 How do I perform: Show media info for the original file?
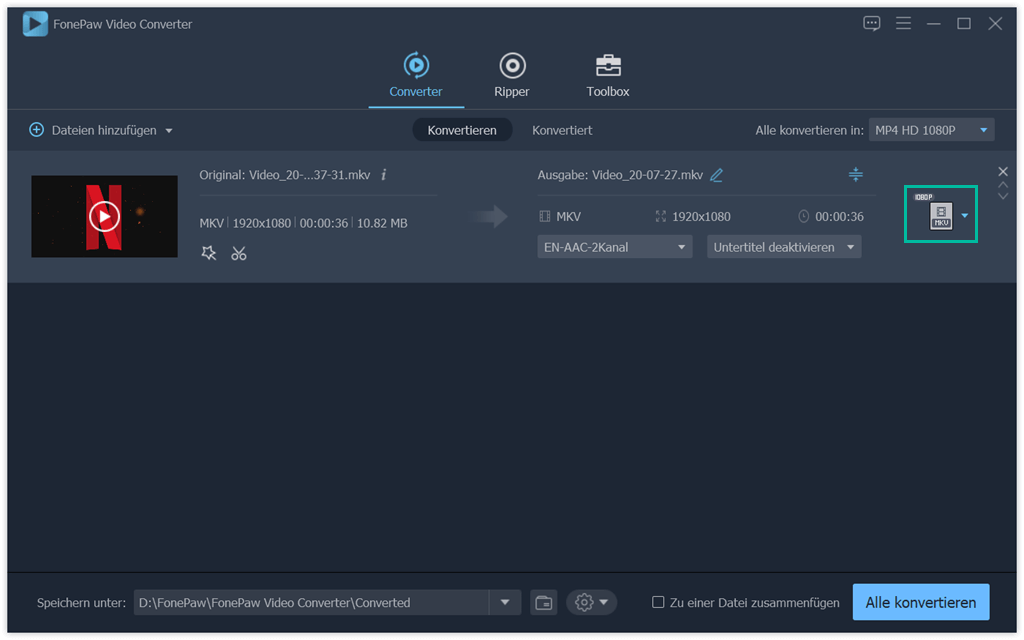point(384,174)
